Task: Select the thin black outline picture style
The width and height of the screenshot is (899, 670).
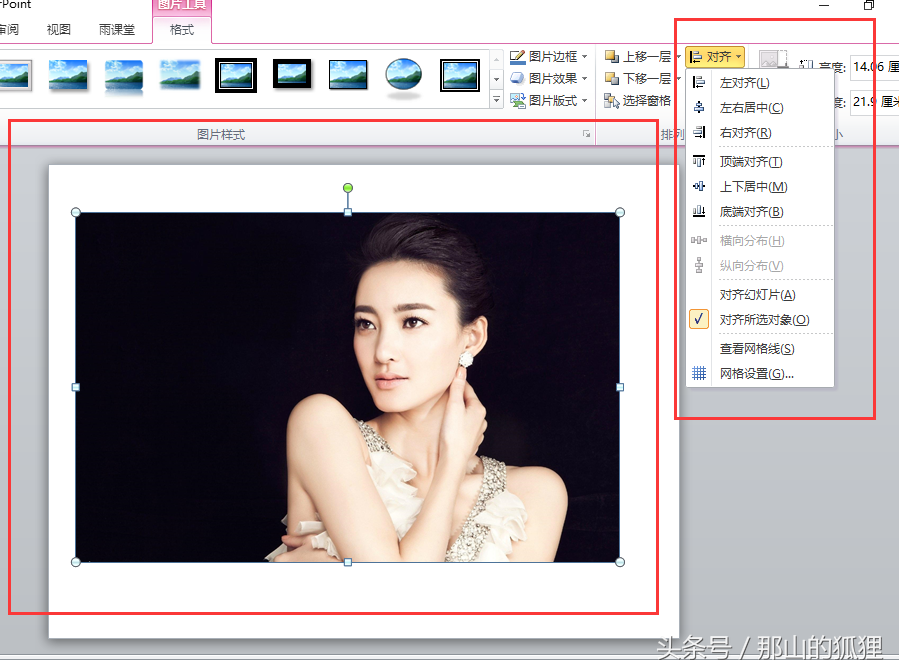Action: point(348,75)
